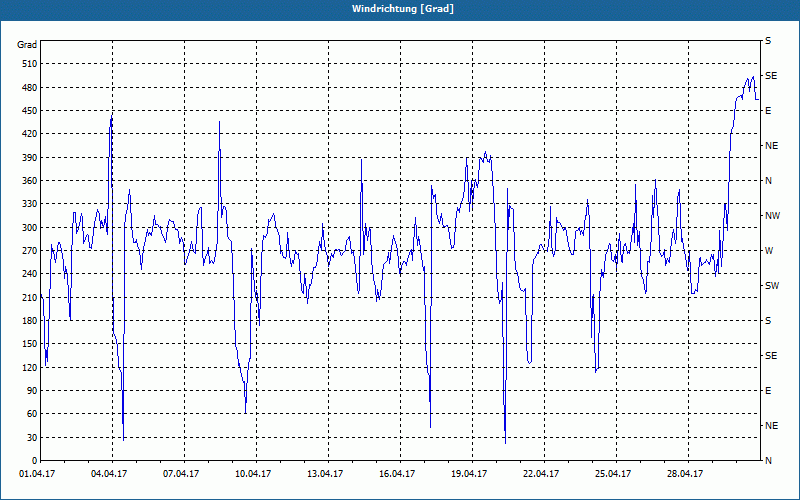This screenshot has height=500, width=800.
Task: Select the 510 value on the Grad axis
Action: [30, 64]
